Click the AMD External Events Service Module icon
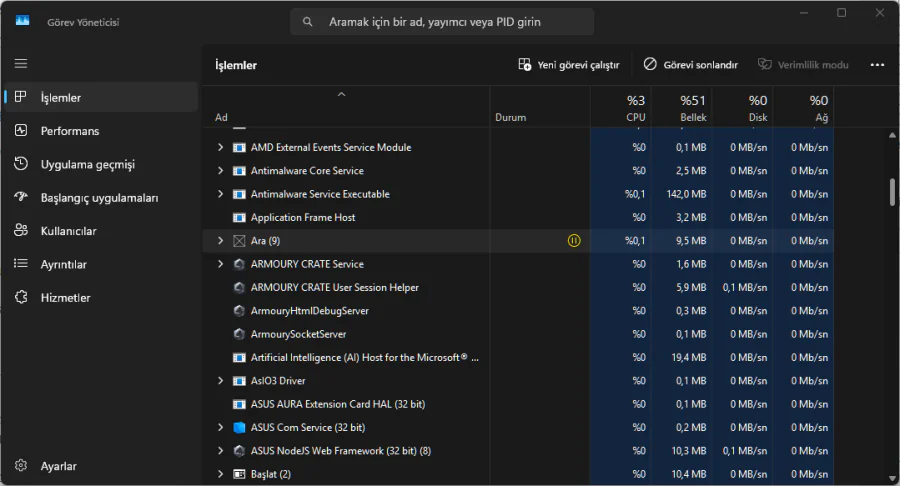 click(239, 147)
